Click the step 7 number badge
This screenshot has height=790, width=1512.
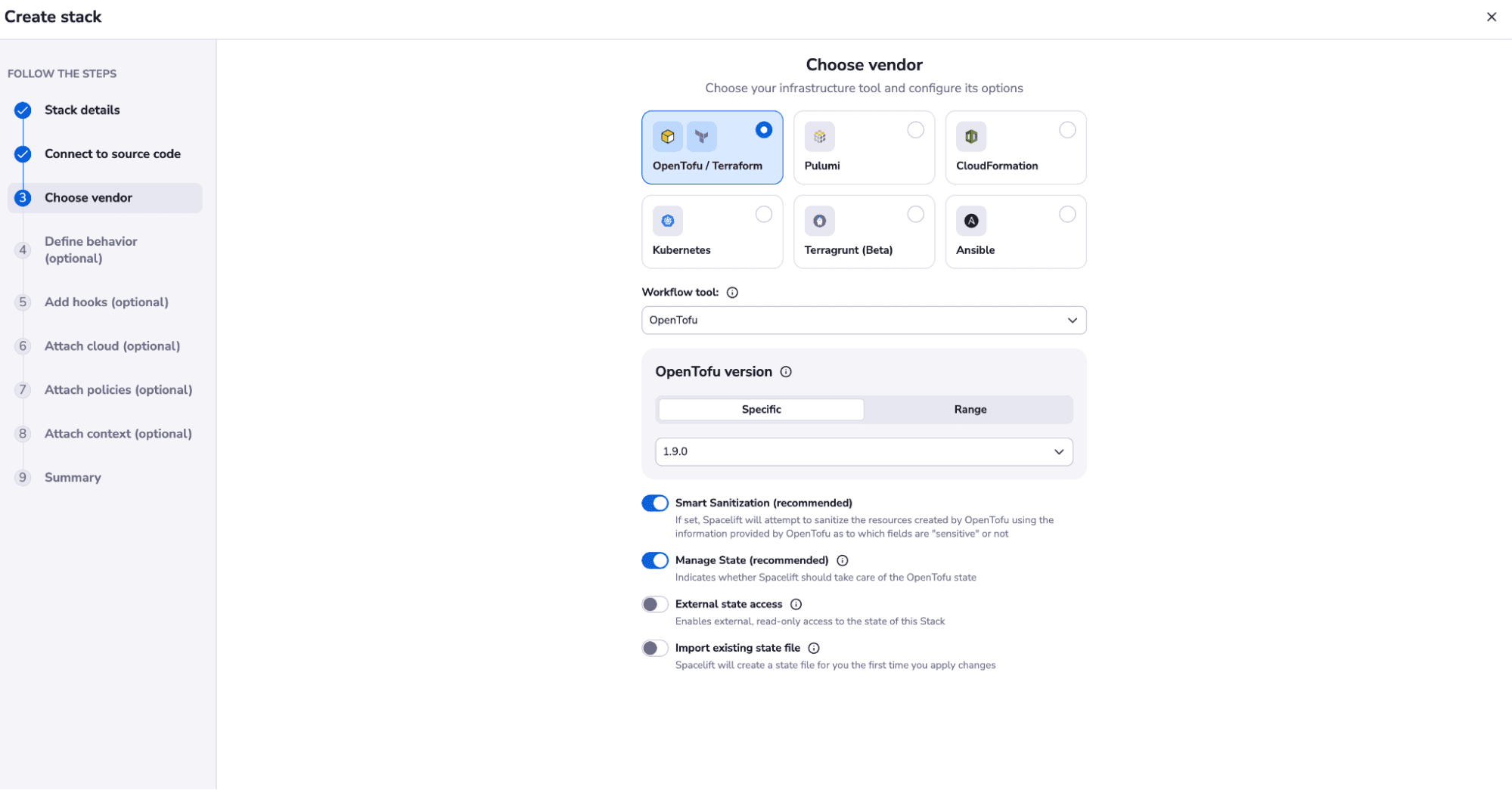pos(23,390)
